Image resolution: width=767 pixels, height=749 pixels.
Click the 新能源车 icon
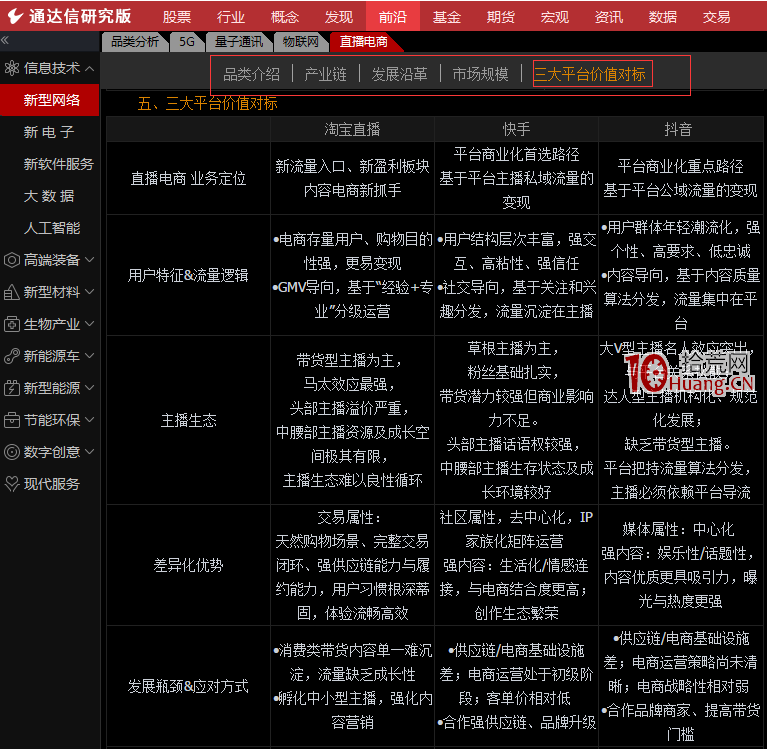(12, 356)
